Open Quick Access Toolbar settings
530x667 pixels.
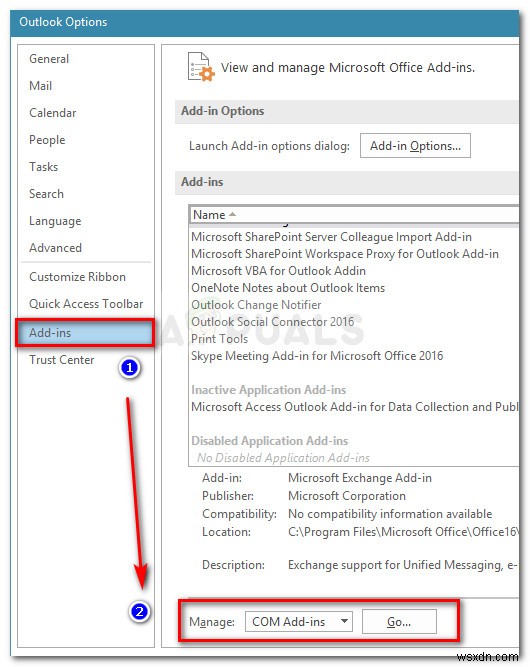click(86, 304)
